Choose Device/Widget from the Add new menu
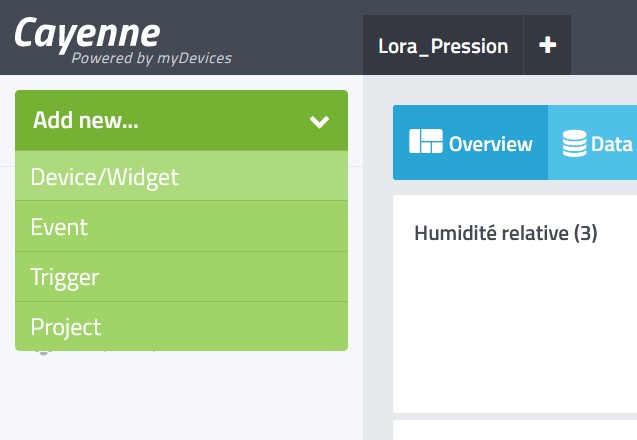637x440 pixels. (181, 176)
